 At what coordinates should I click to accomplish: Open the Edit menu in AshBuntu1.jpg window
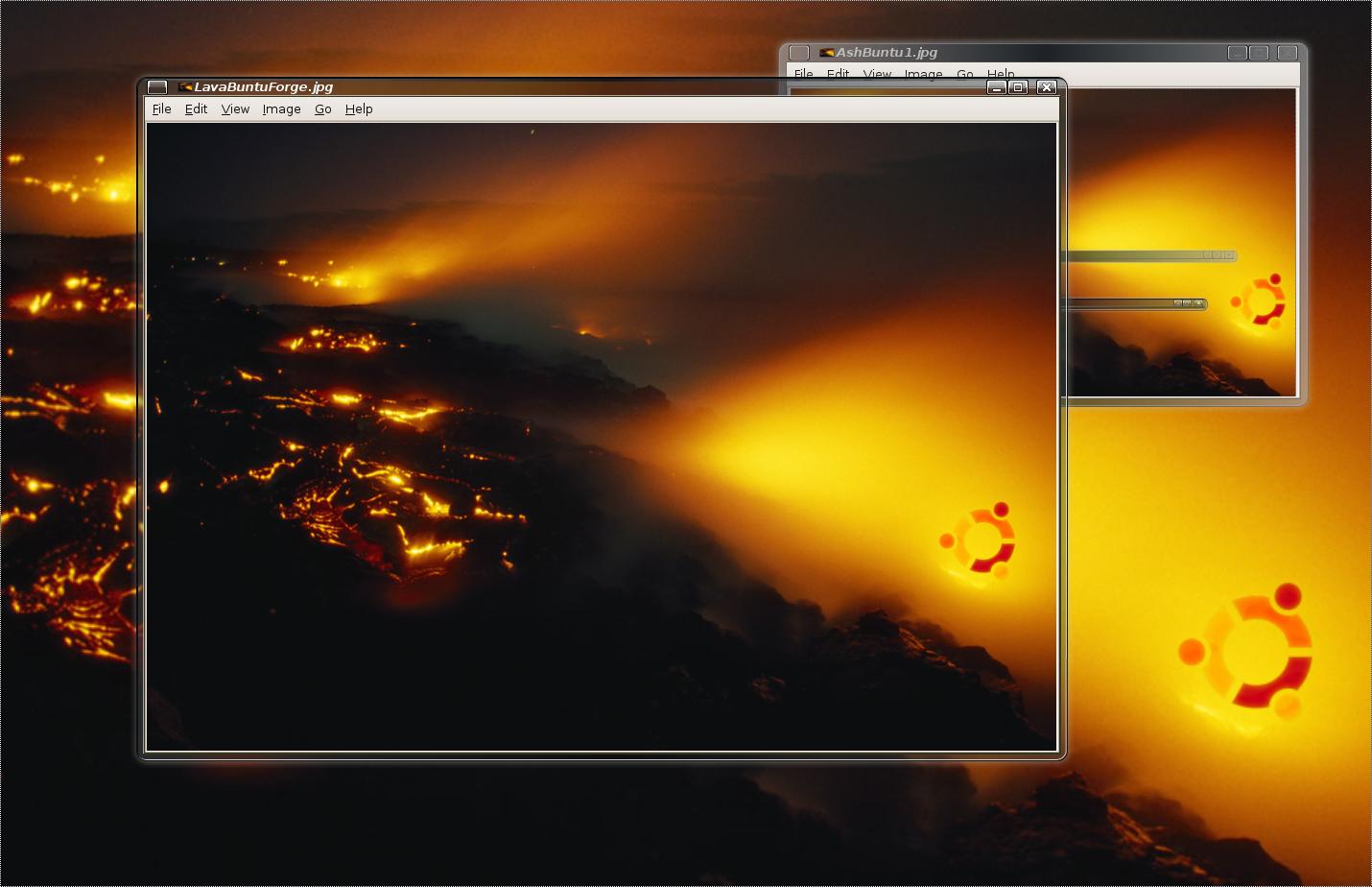tap(838, 74)
